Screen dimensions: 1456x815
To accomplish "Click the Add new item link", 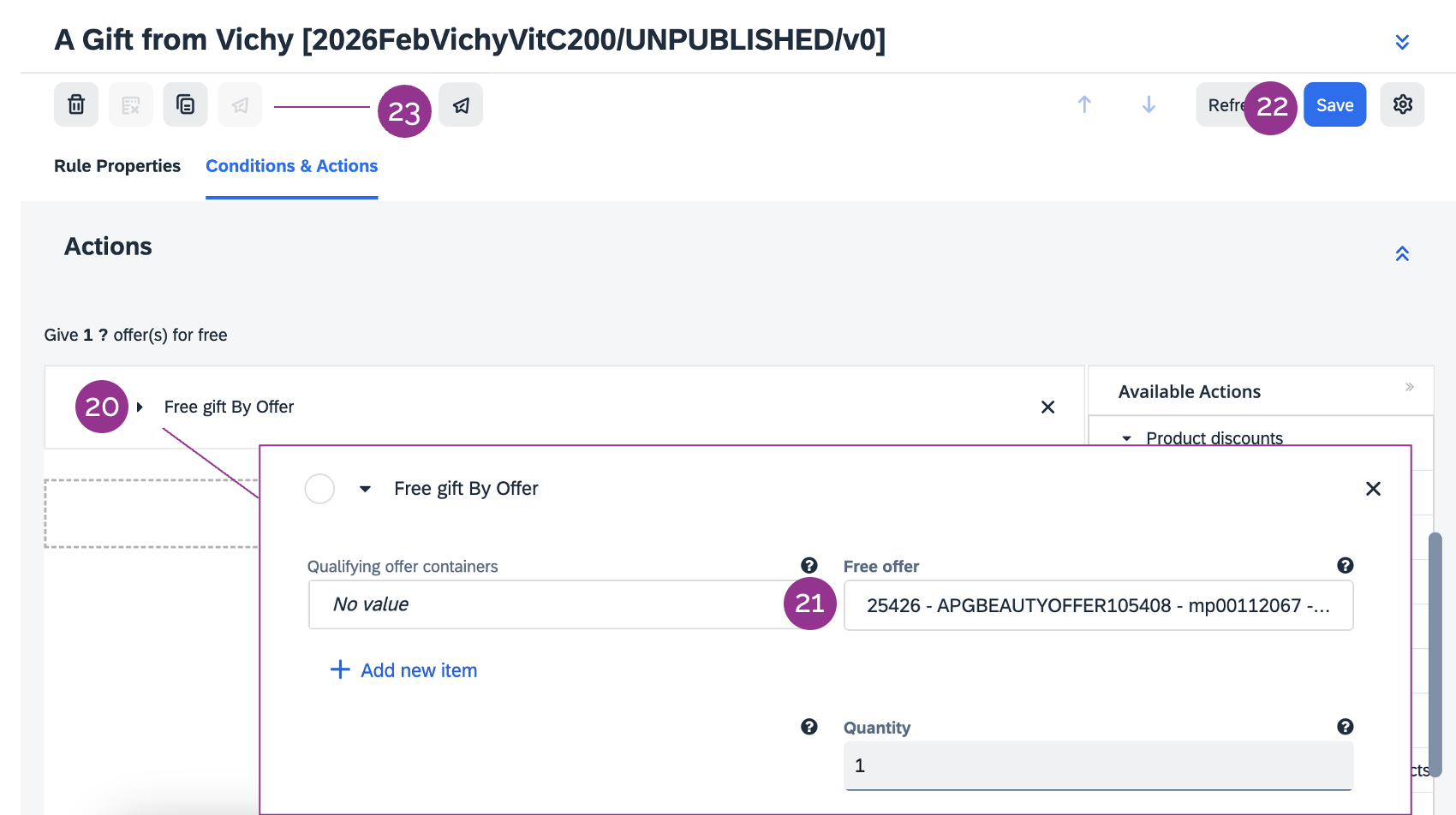I will [403, 670].
